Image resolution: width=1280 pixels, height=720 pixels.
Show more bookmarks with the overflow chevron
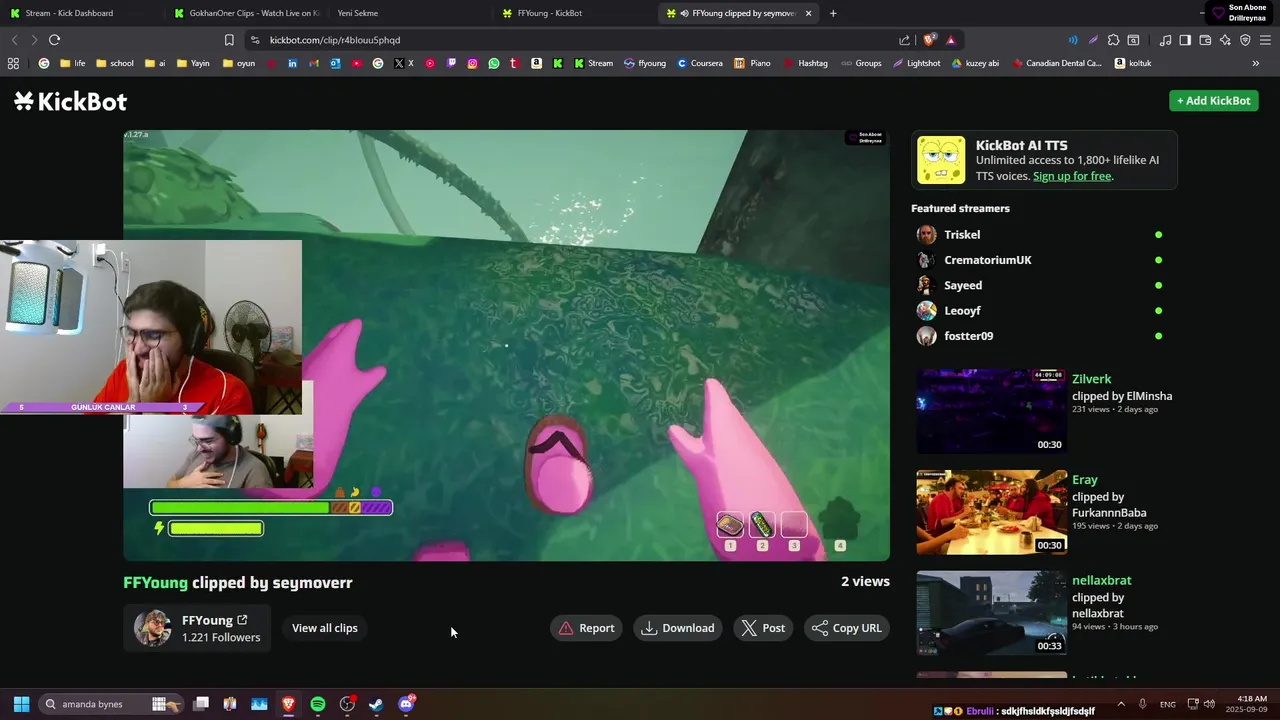tap(1255, 63)
